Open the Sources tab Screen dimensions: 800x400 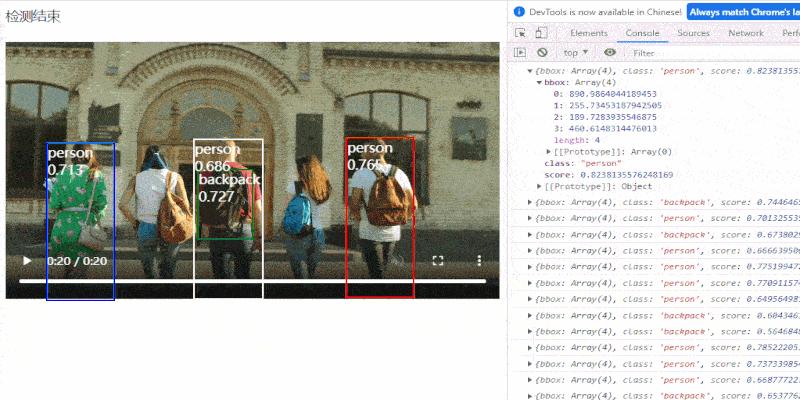coord(693,33)
